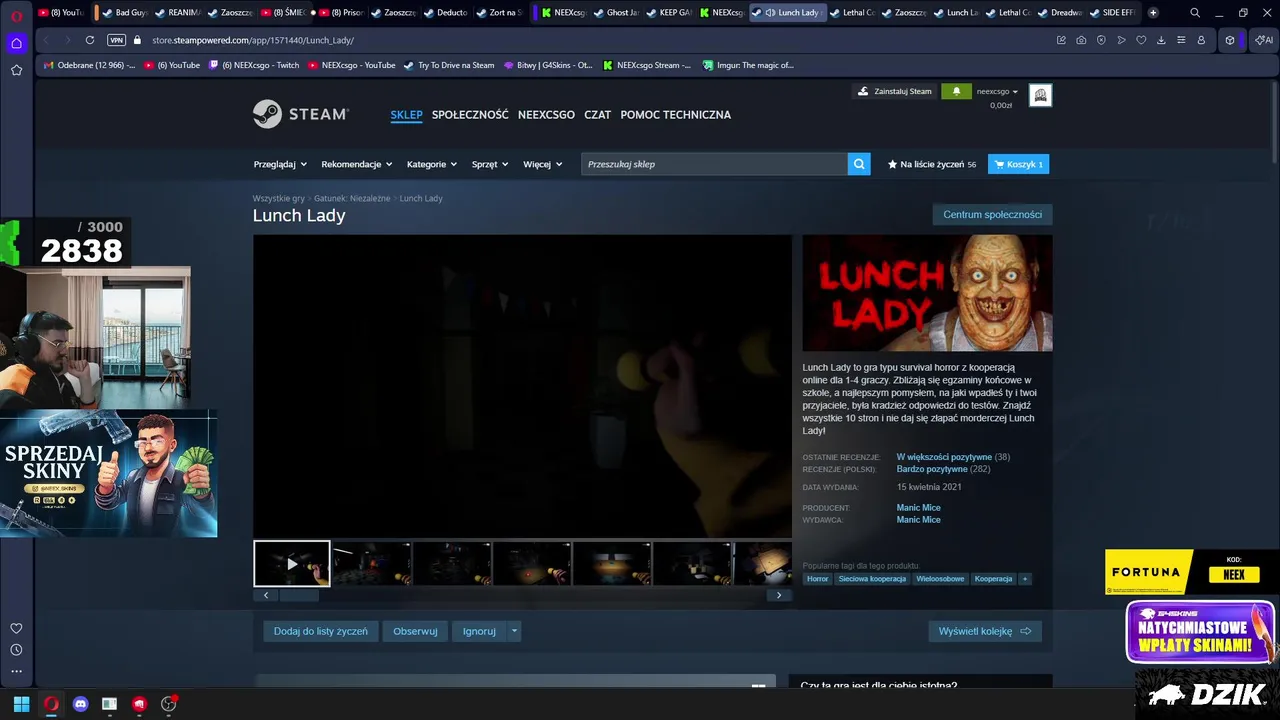
Task: Expand more tags with the plus button
Action: (x=1024, y=579)
